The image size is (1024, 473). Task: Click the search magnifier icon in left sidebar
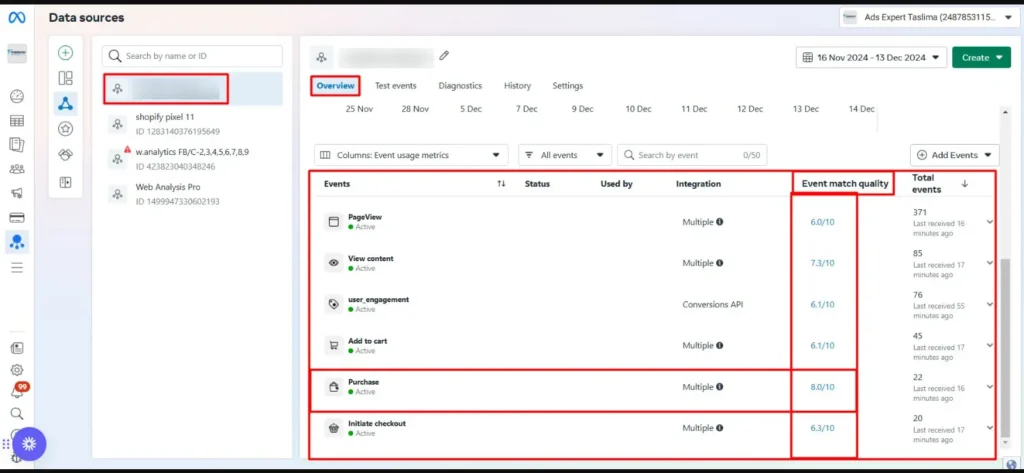click(17, 414)
